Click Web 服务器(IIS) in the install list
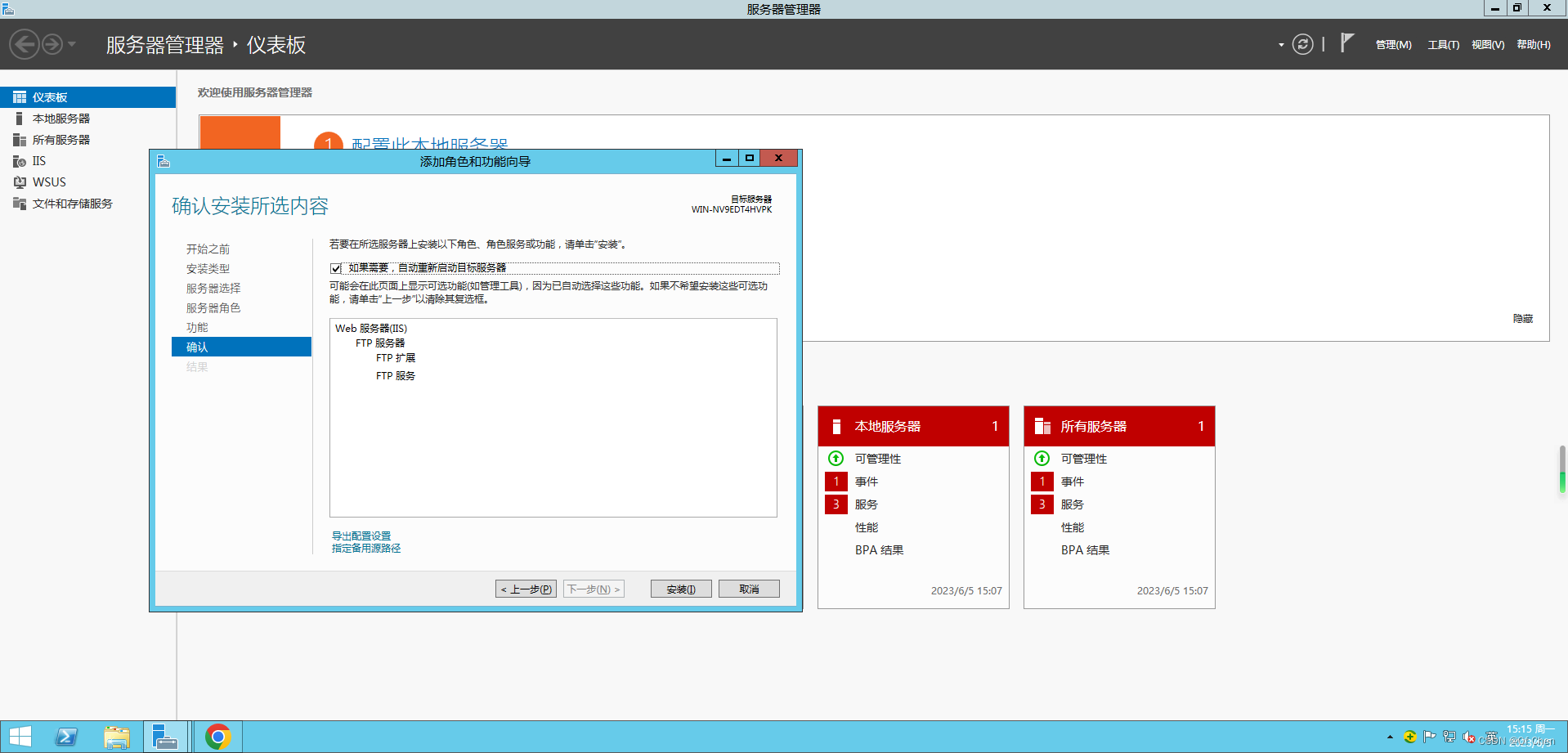 [371, 328]
